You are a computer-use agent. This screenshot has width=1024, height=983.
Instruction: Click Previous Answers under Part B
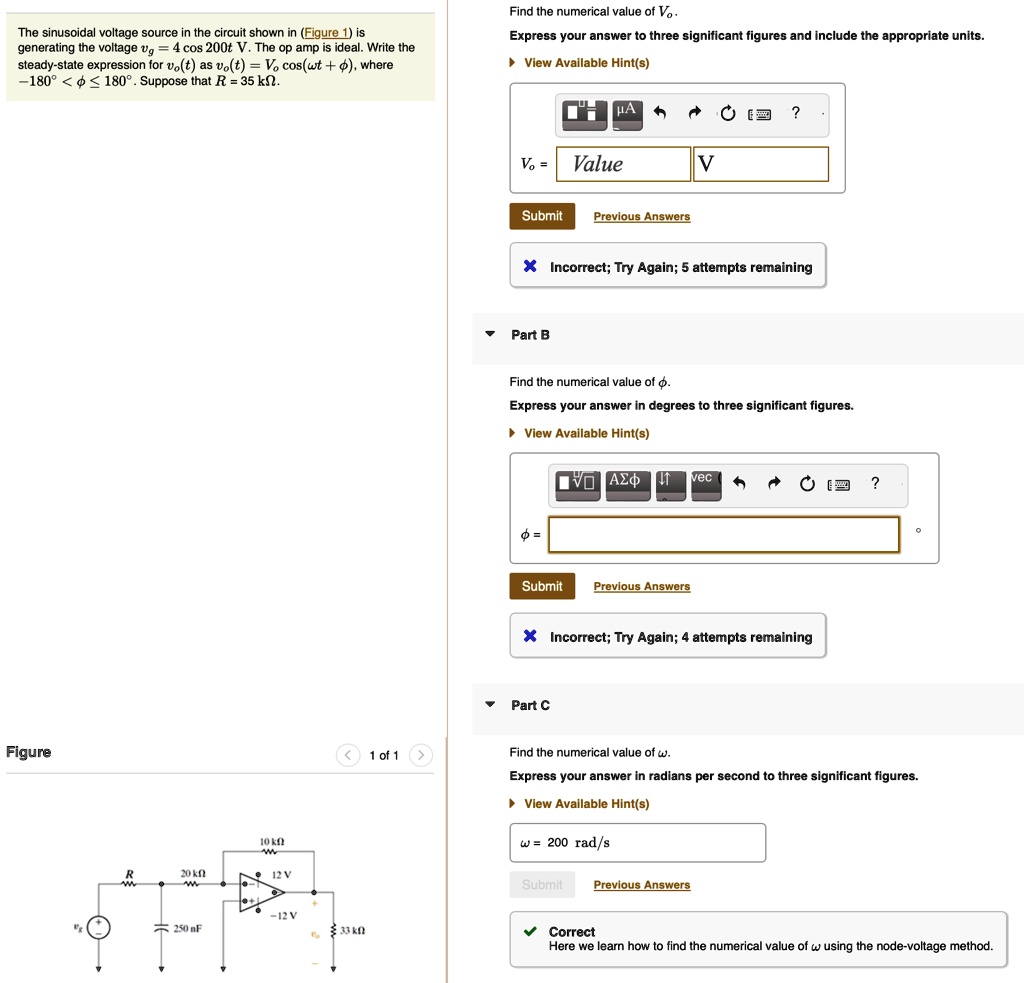(641, 586)
